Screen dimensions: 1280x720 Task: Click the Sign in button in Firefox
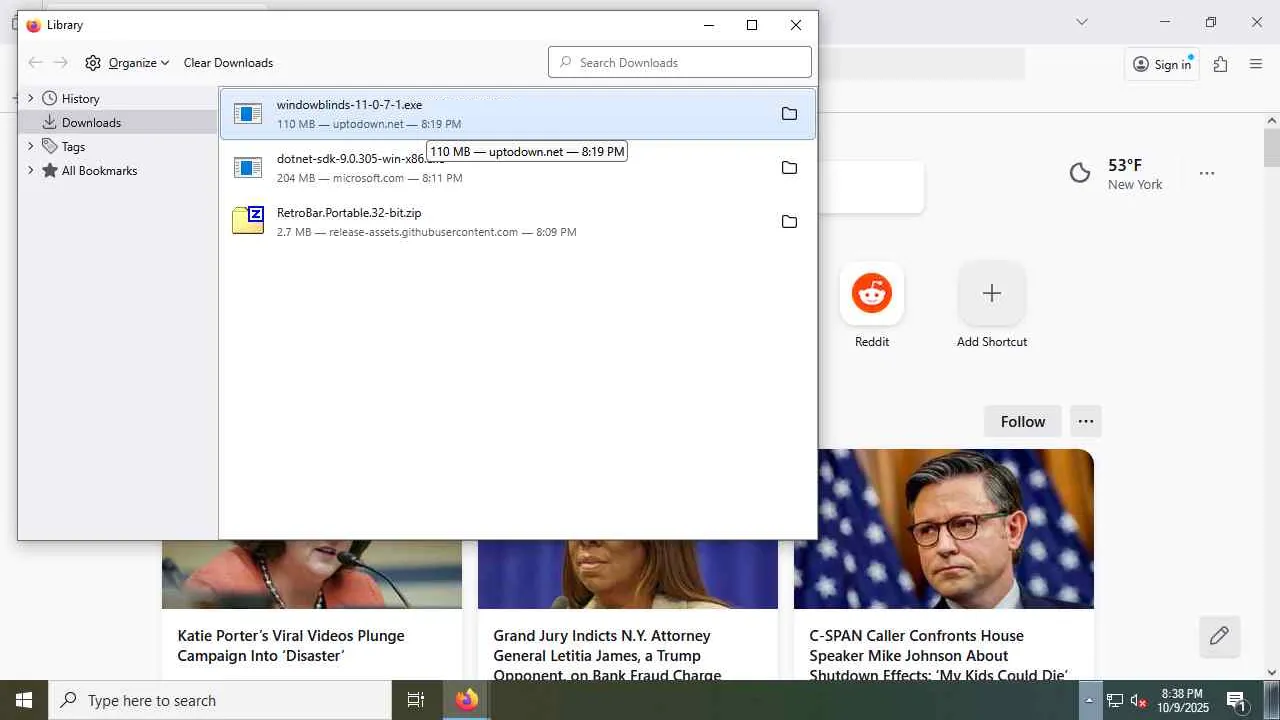tap(1162, 64)
